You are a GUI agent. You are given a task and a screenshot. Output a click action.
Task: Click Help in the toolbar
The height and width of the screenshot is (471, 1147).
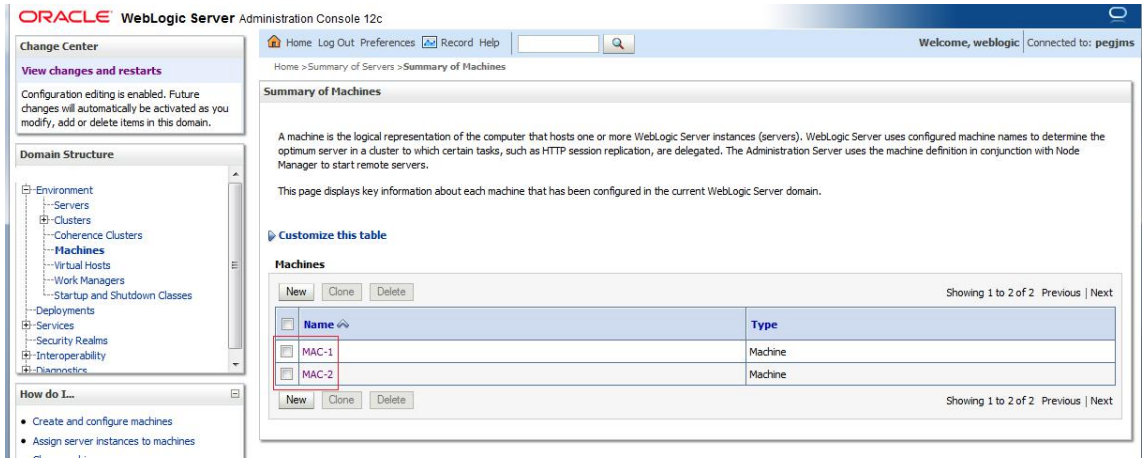[489, 42]
